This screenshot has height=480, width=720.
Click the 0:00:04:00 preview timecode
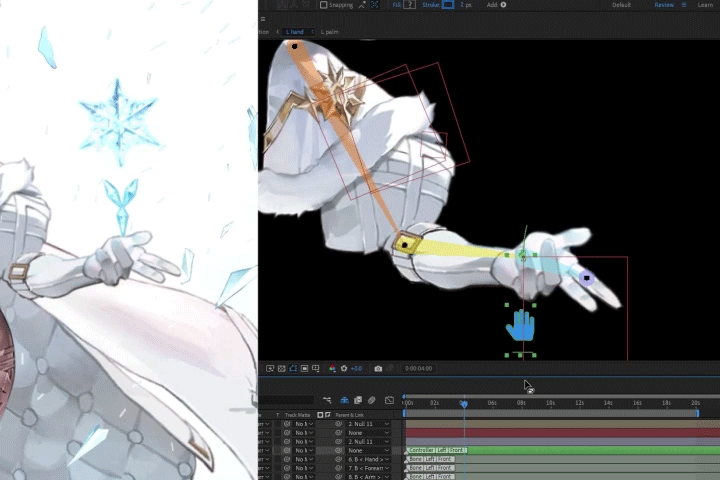tap(418, 368)
